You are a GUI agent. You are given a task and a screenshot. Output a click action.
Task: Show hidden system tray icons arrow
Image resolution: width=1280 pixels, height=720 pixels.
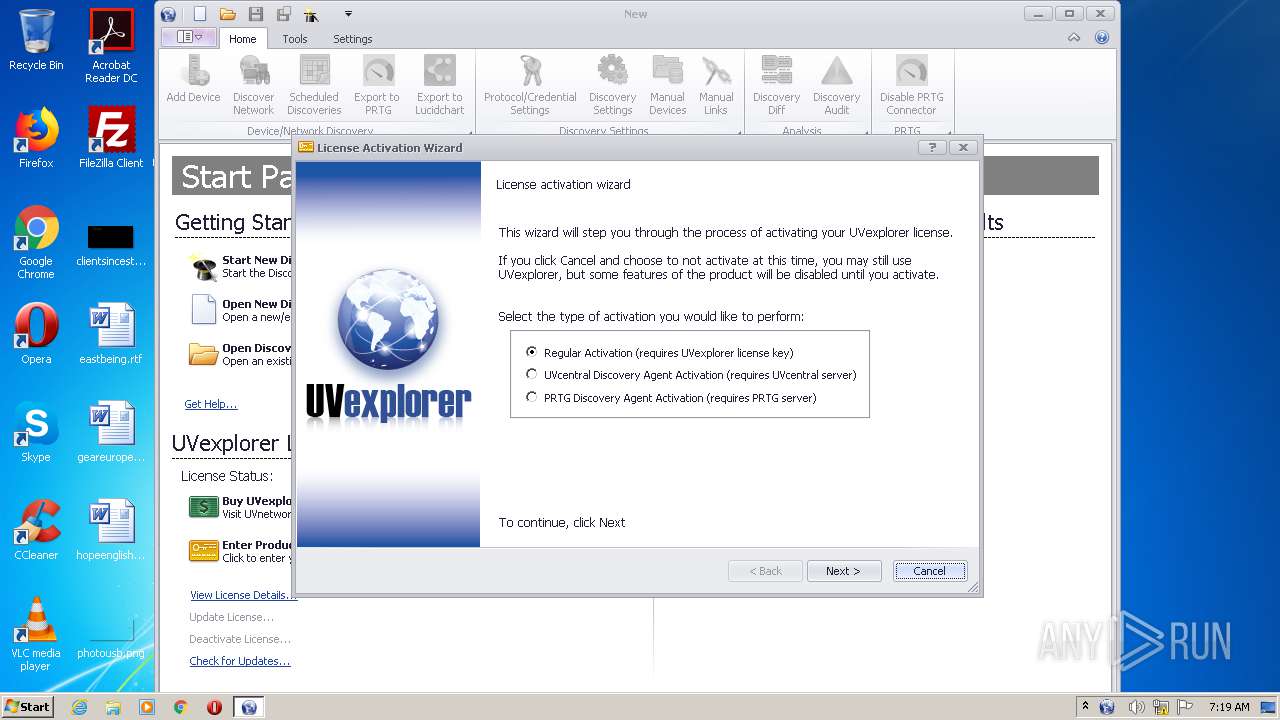coord(1085,706)
